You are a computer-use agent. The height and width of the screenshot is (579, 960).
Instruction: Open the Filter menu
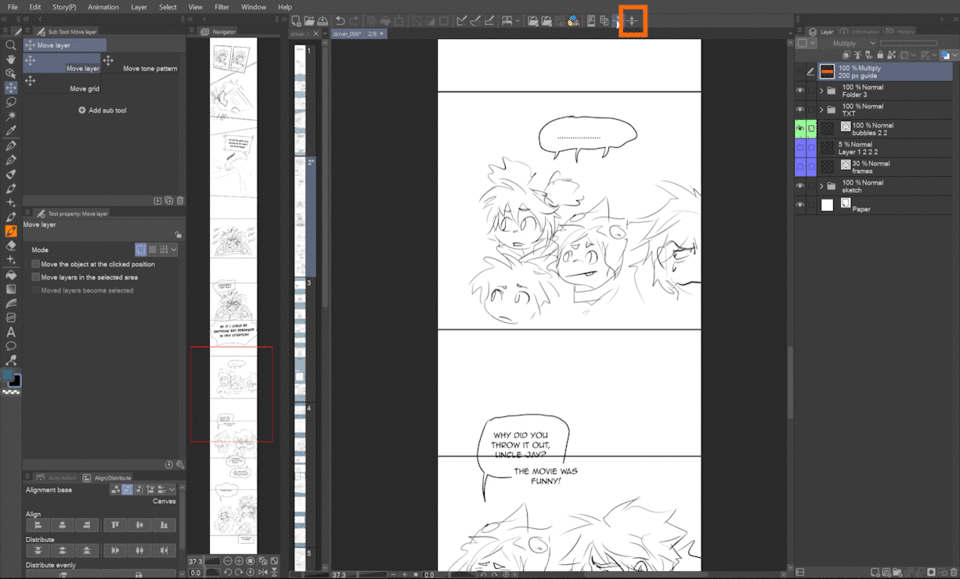[222, 7]
